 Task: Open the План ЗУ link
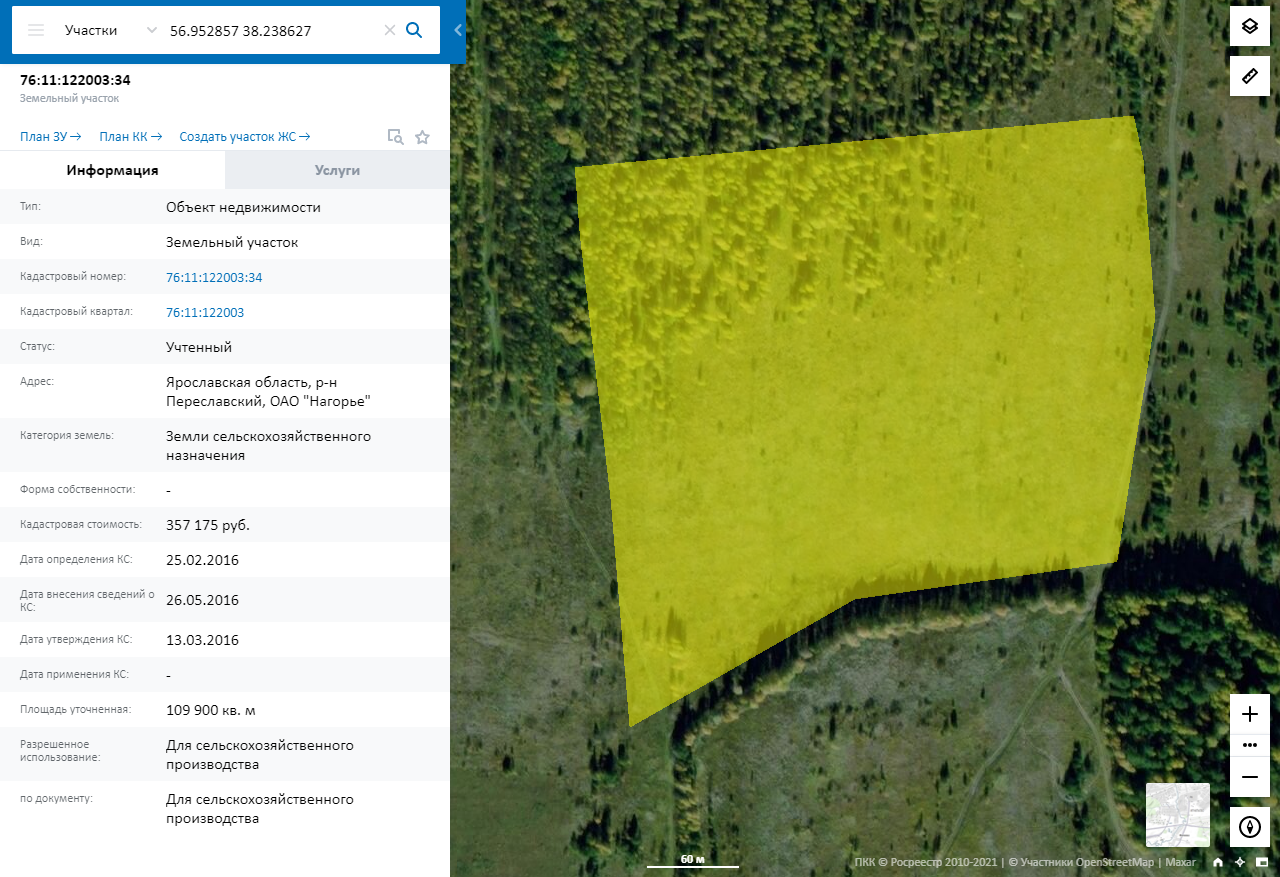pyautogui.click(x=50, y=137)
